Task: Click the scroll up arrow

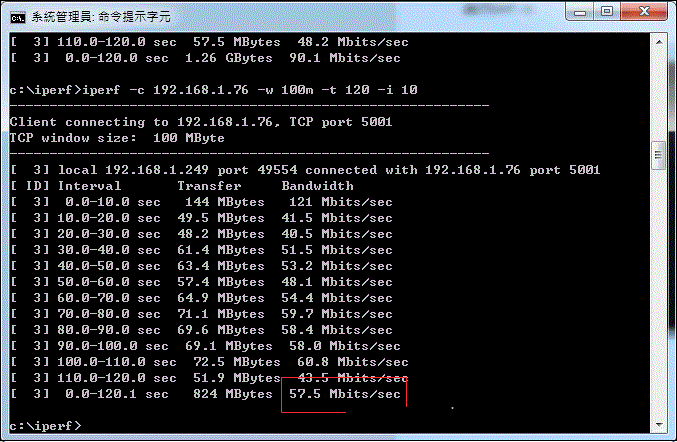Action: [659, 42]
